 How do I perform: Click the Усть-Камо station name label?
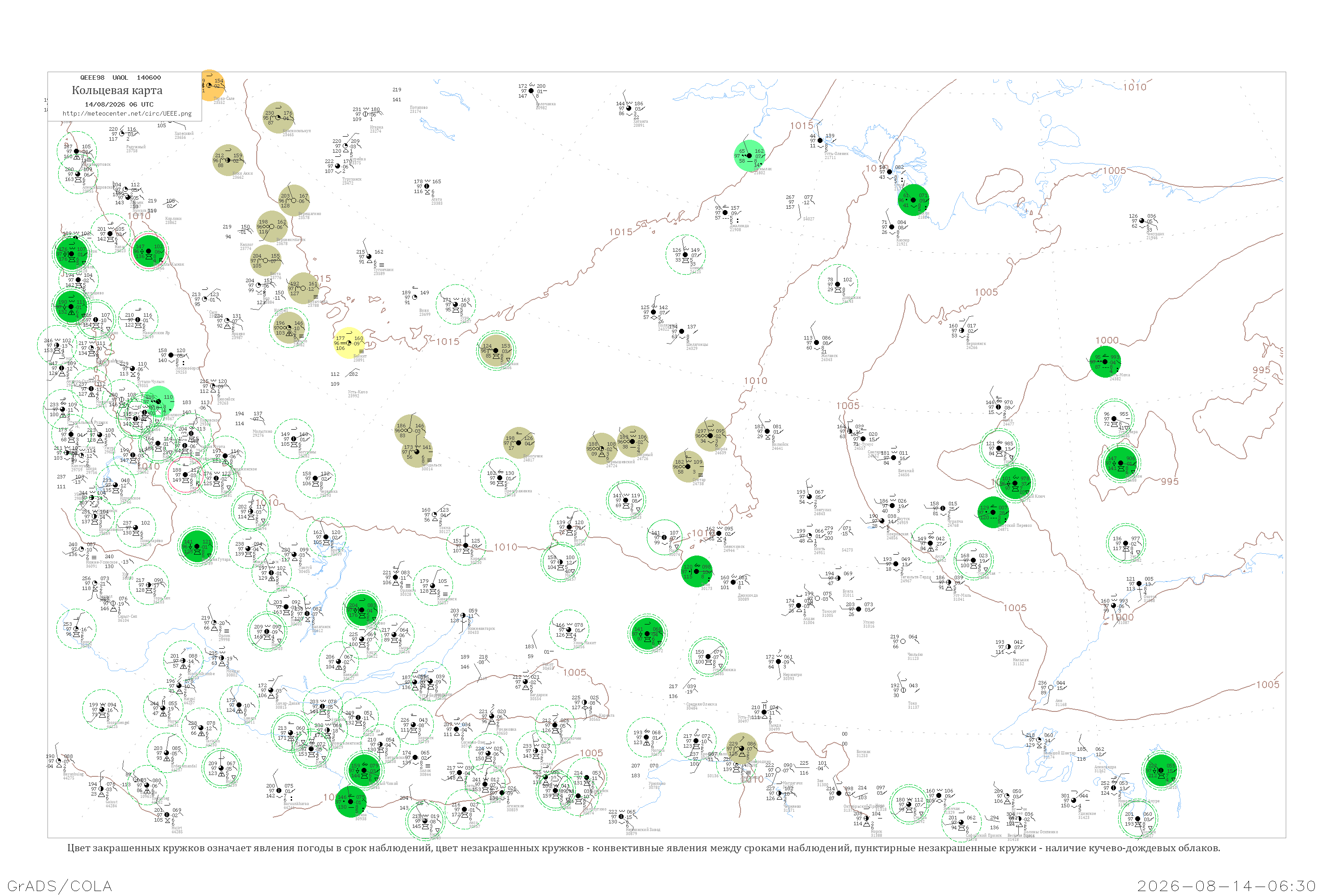(358, 392)
